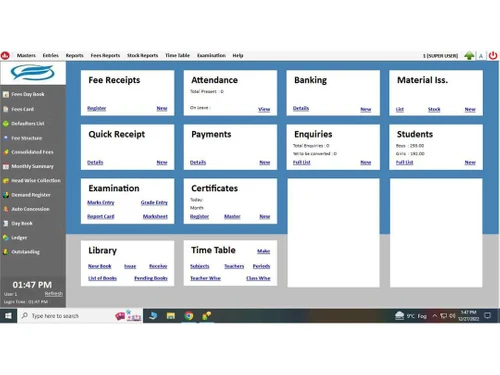Open Marks Entry in Examination card
The width and height of the screenshot is (500, 375).
point(101,202)
